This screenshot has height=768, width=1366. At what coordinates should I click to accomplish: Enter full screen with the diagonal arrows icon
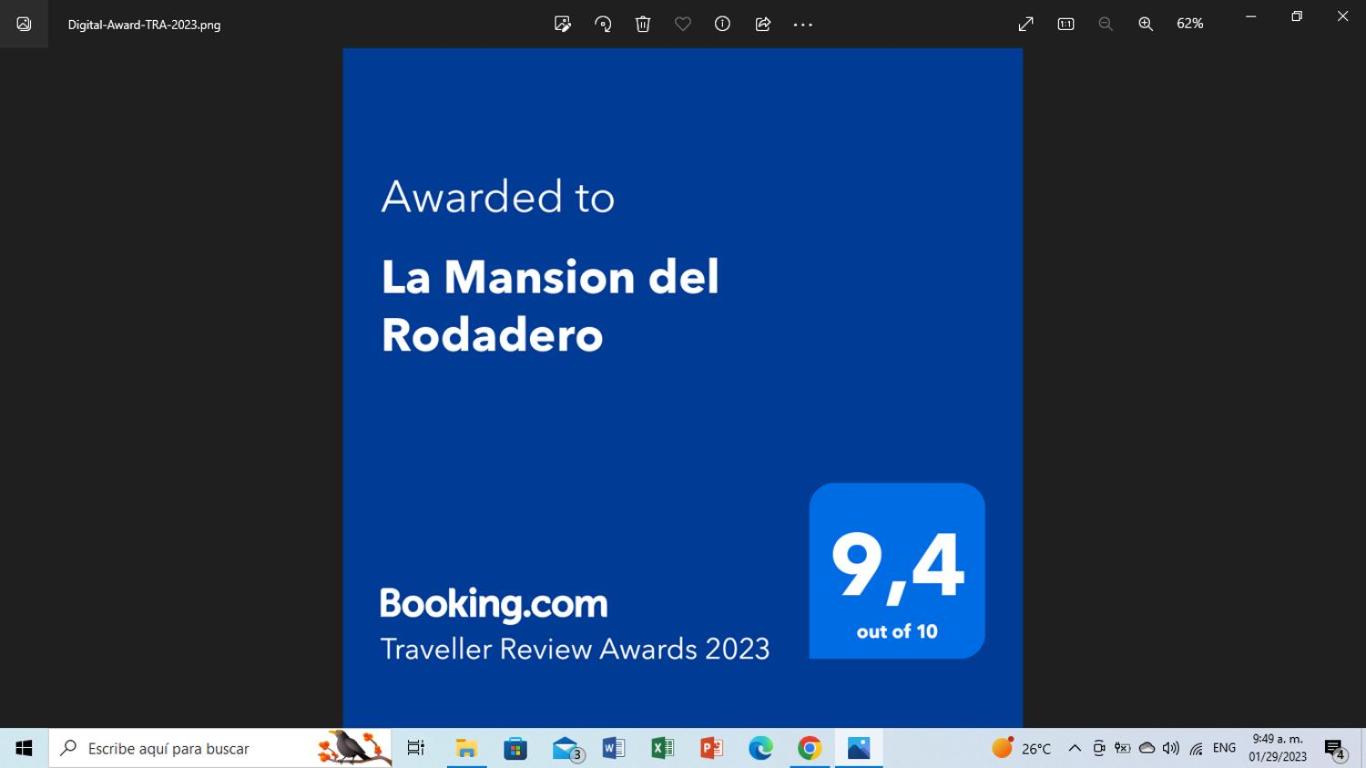click(x=1026, y=24)
